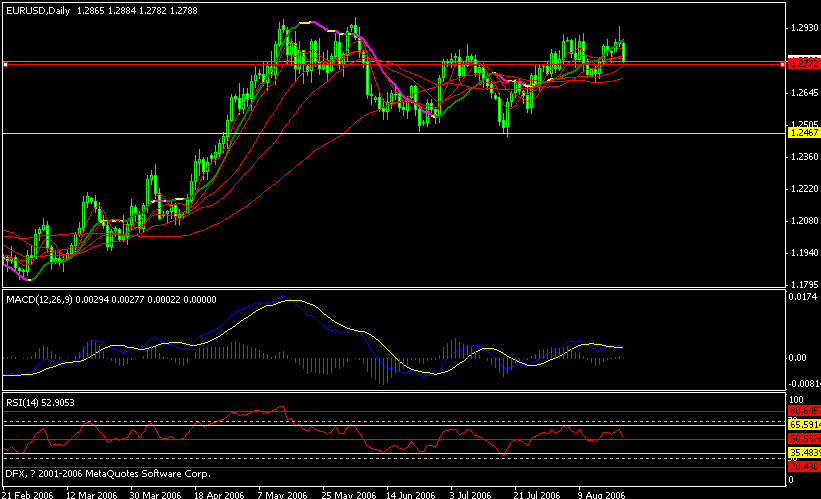Click the 3 Jul 2006 date label

[470, 494]
